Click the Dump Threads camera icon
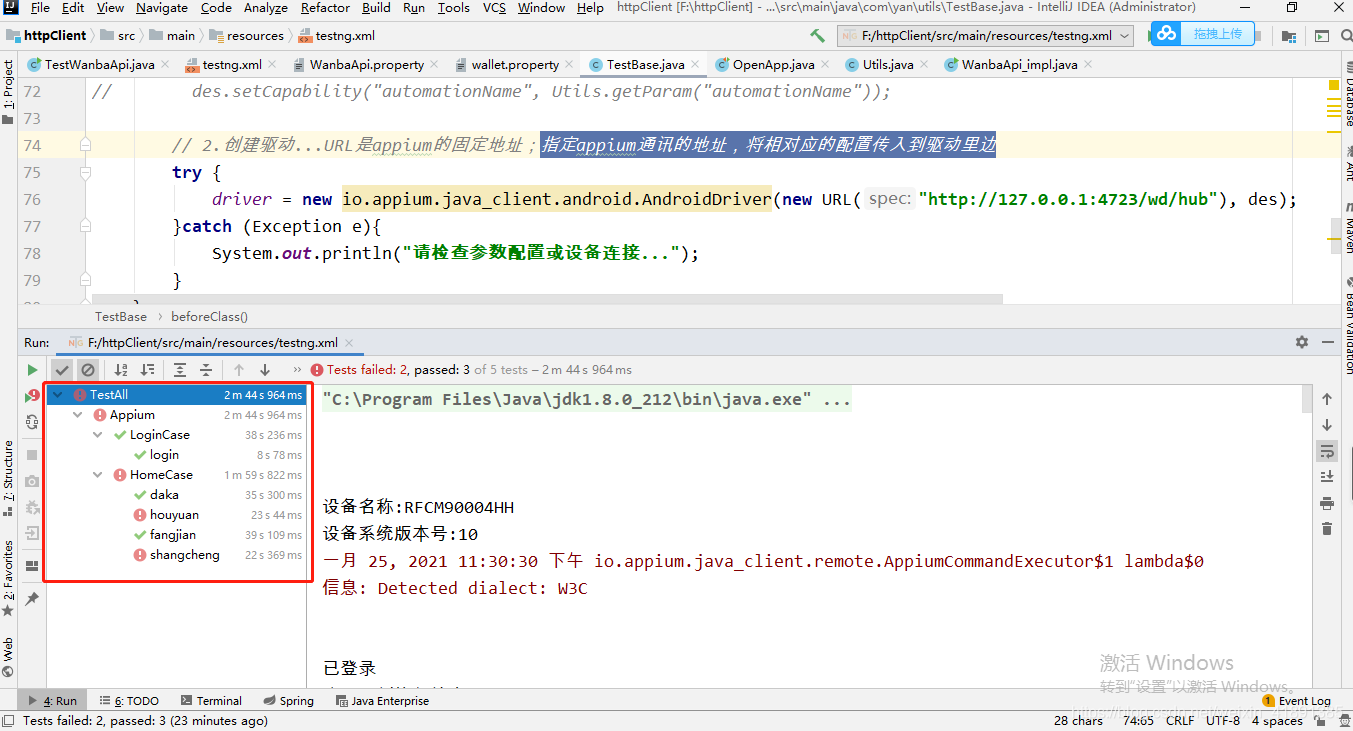The width and height of the screenshot is (1353, 731). [32, 481]
